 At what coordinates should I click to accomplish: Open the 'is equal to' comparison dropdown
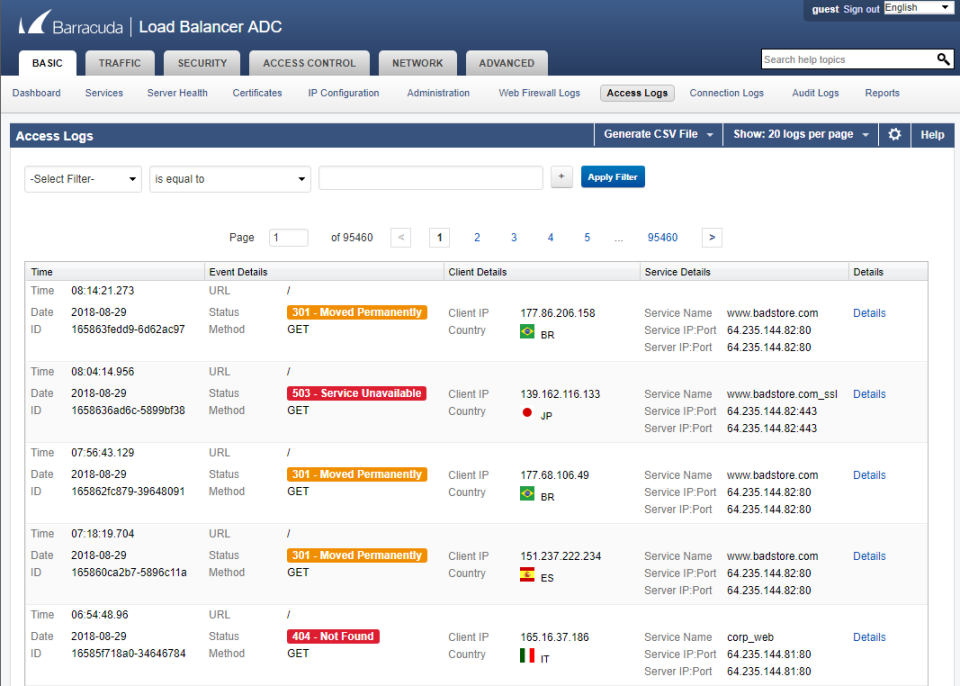[x=229, y=177]
